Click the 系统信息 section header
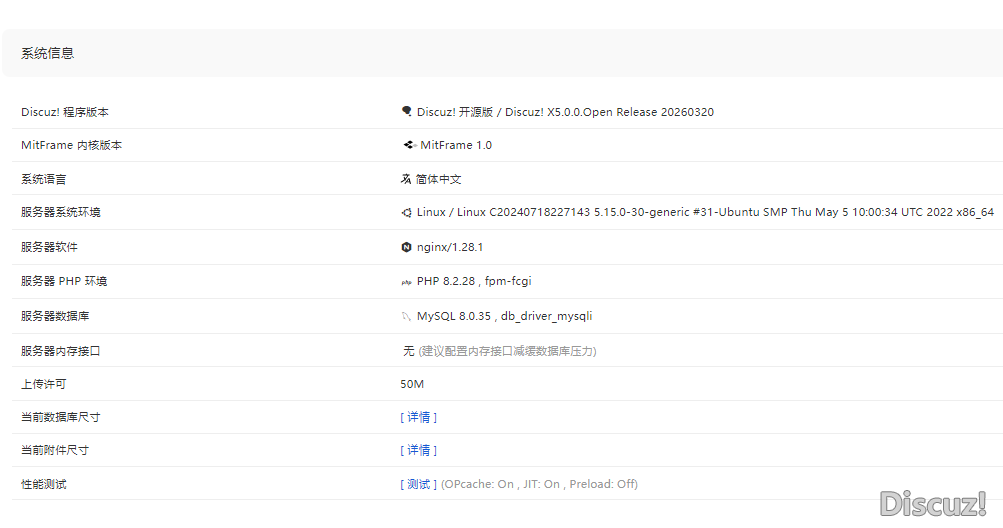The height and width of the screenshot is (528, 1003). click(x=48, y=53)
